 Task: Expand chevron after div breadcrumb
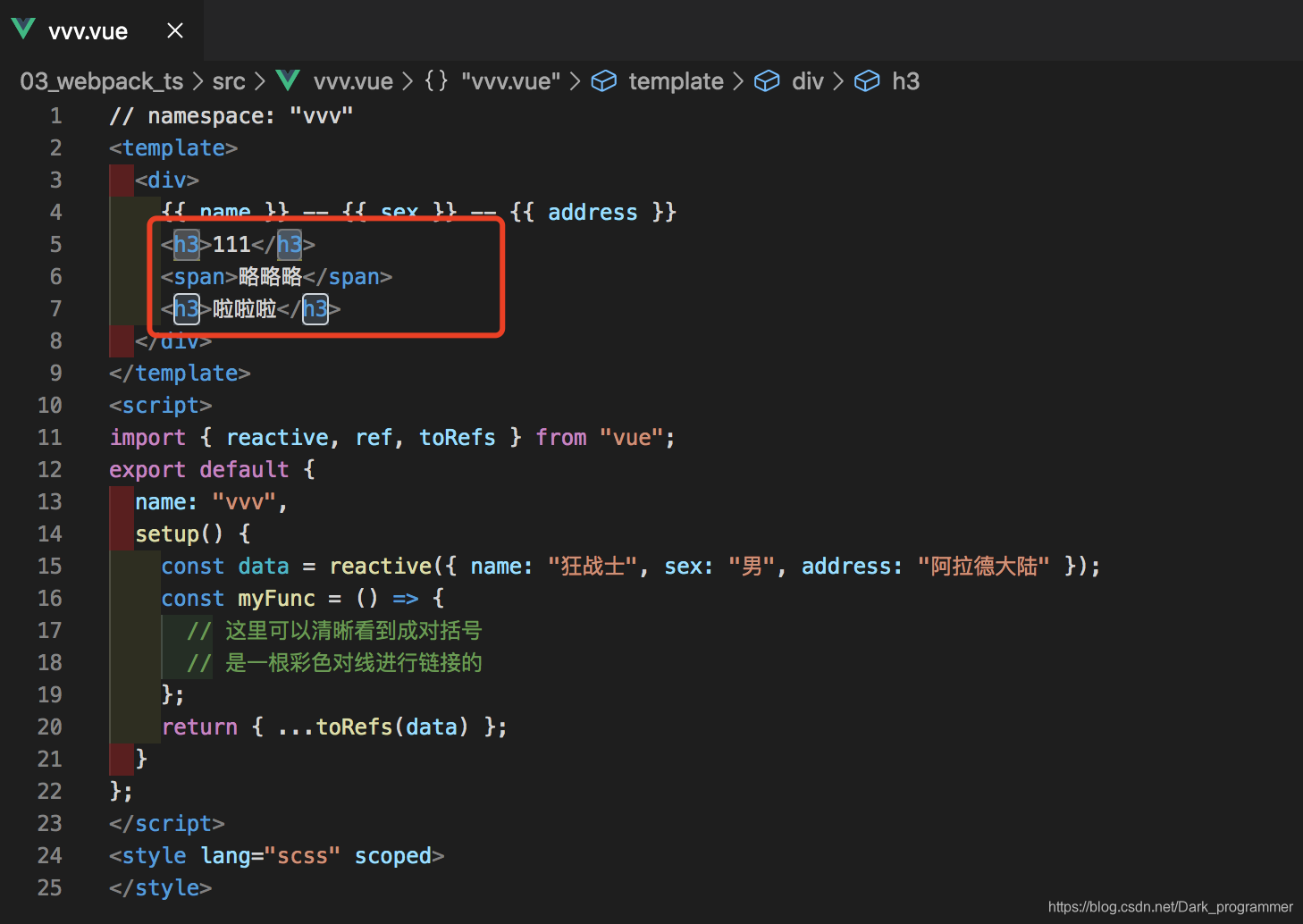[x=838, y=81]
